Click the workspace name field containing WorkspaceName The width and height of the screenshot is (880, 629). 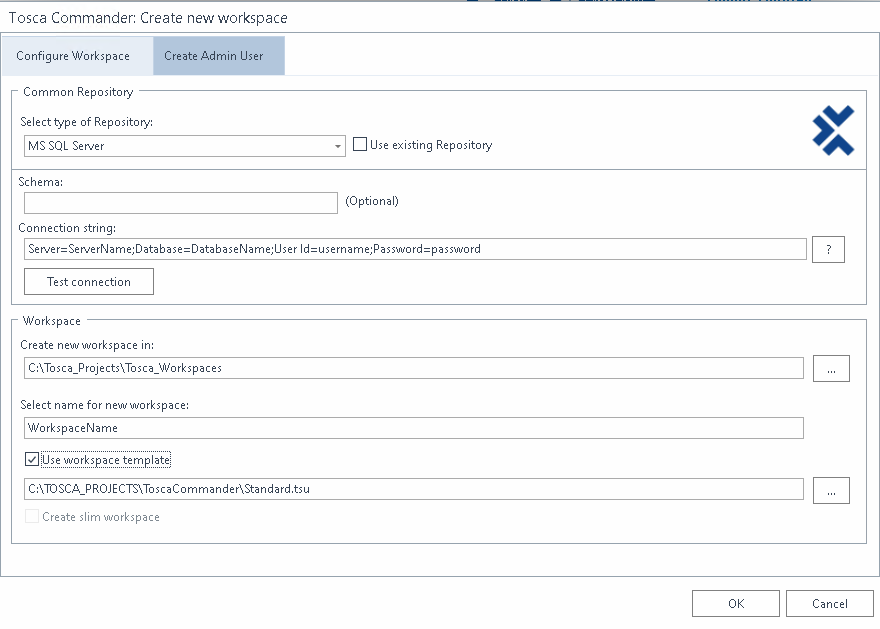(x=414, y=428)
